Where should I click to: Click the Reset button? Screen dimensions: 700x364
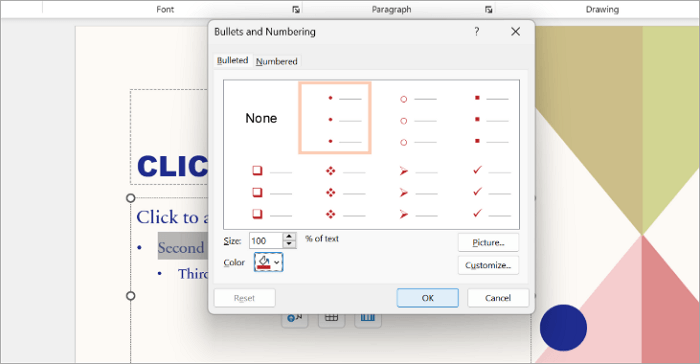pyautogui.click(x=245, y=298)
